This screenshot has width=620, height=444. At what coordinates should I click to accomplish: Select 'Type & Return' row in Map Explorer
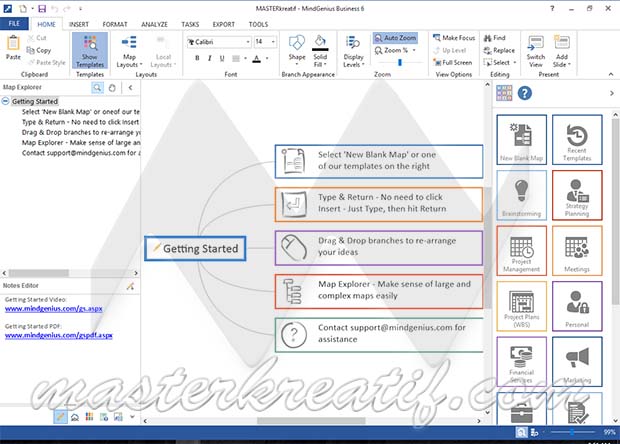[80, 122]
